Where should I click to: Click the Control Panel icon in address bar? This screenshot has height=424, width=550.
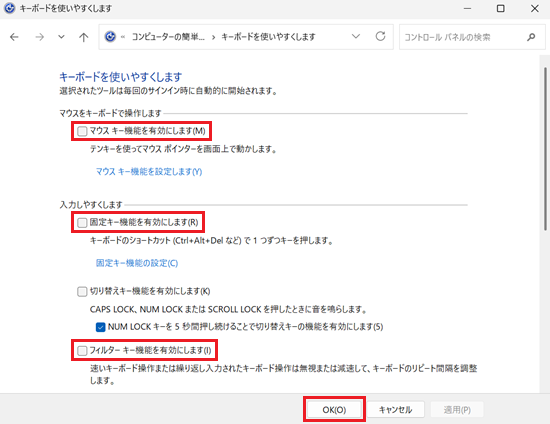pos(110,36)
